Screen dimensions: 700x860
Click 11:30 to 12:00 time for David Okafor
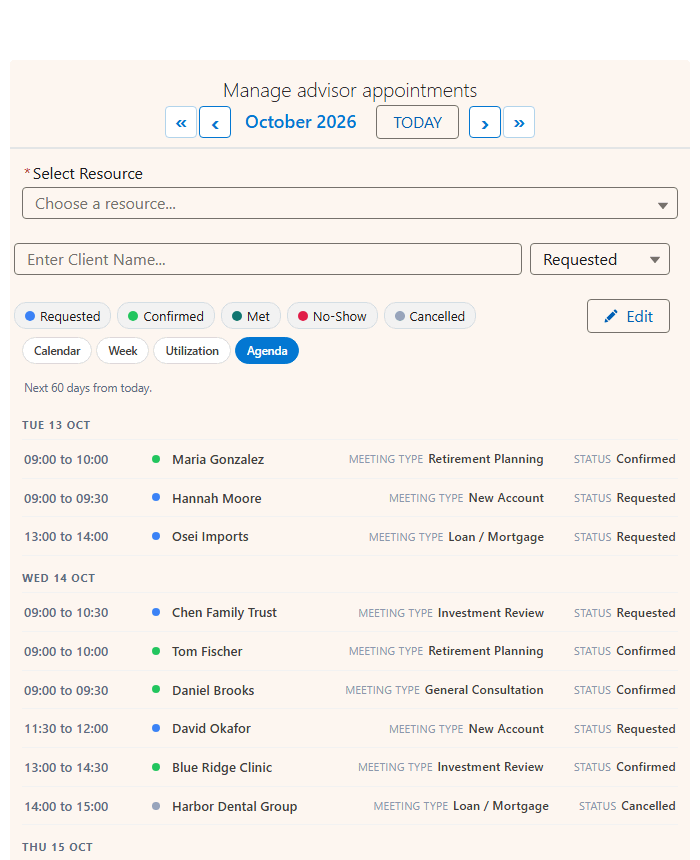66,728
